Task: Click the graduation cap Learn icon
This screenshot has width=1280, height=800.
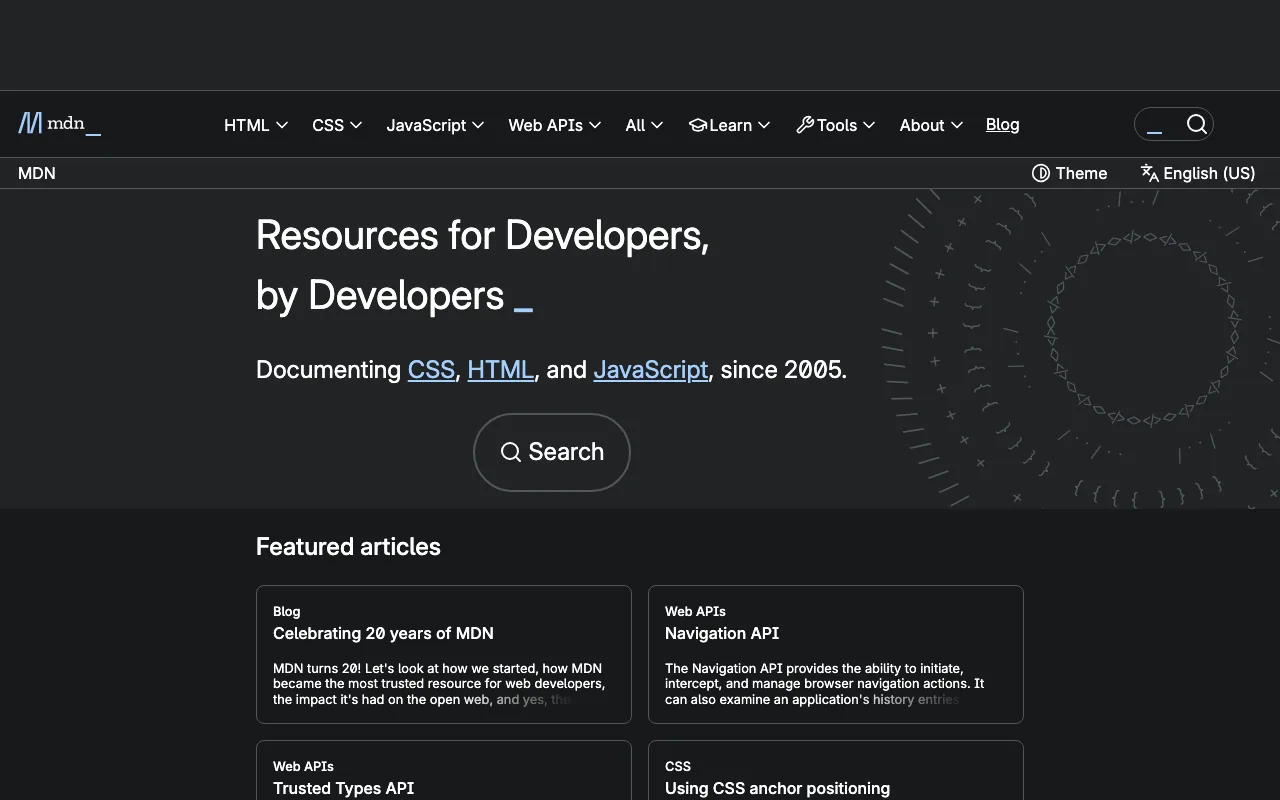Action: point(698,125)
